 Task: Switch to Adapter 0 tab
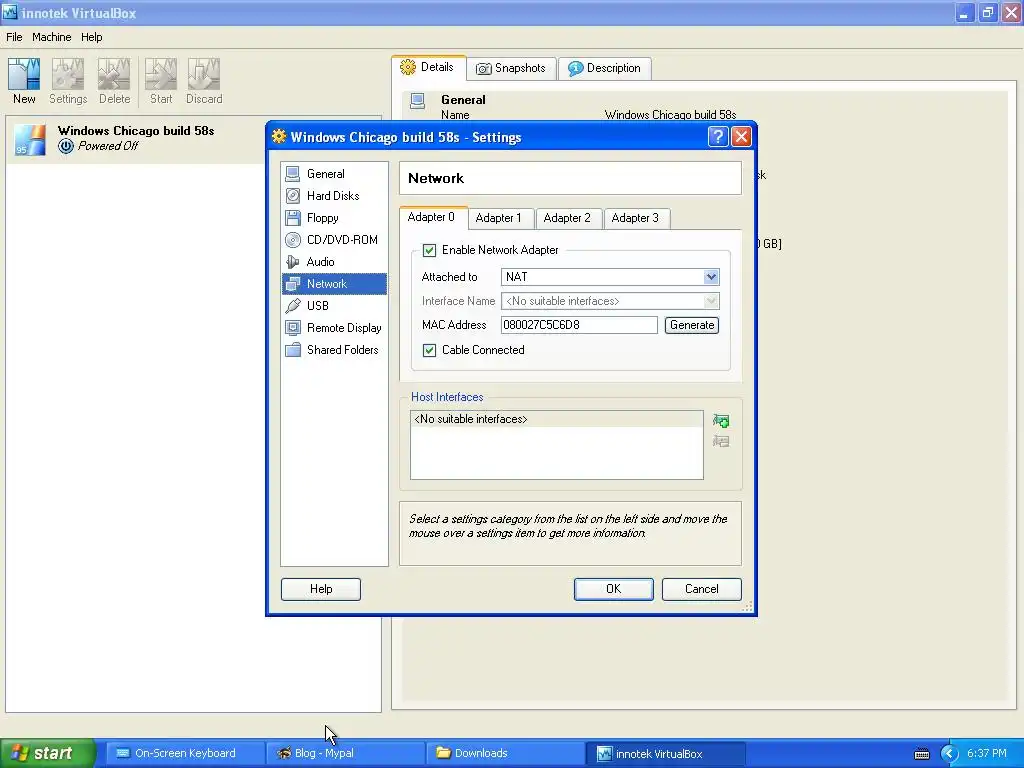(x=432, y=217)
